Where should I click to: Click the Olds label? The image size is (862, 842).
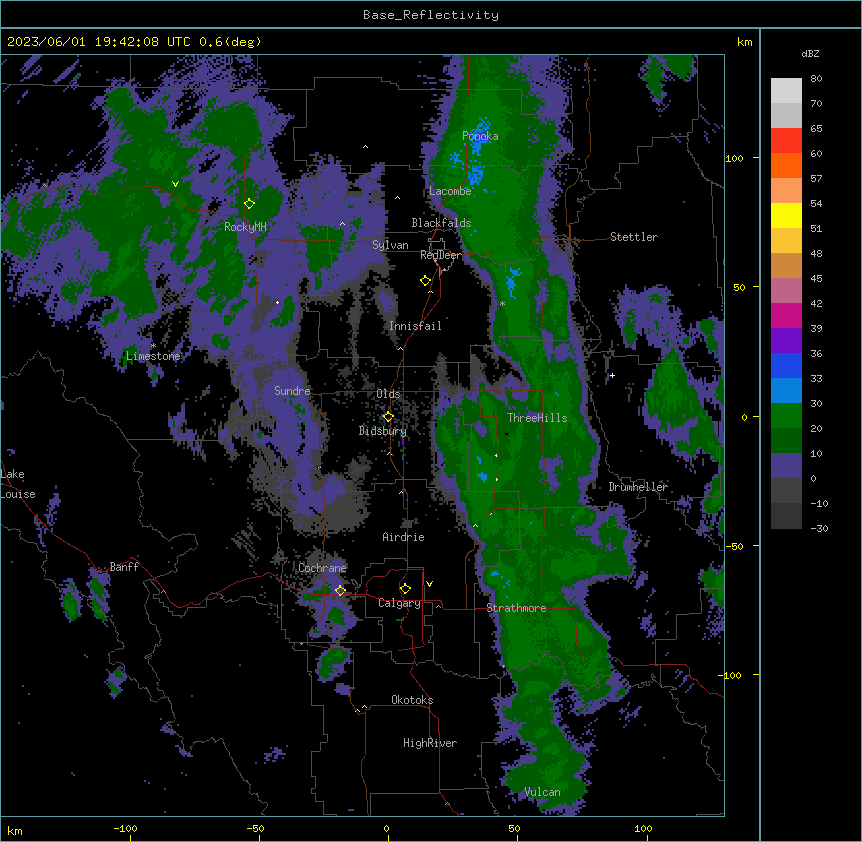point(388,394)
